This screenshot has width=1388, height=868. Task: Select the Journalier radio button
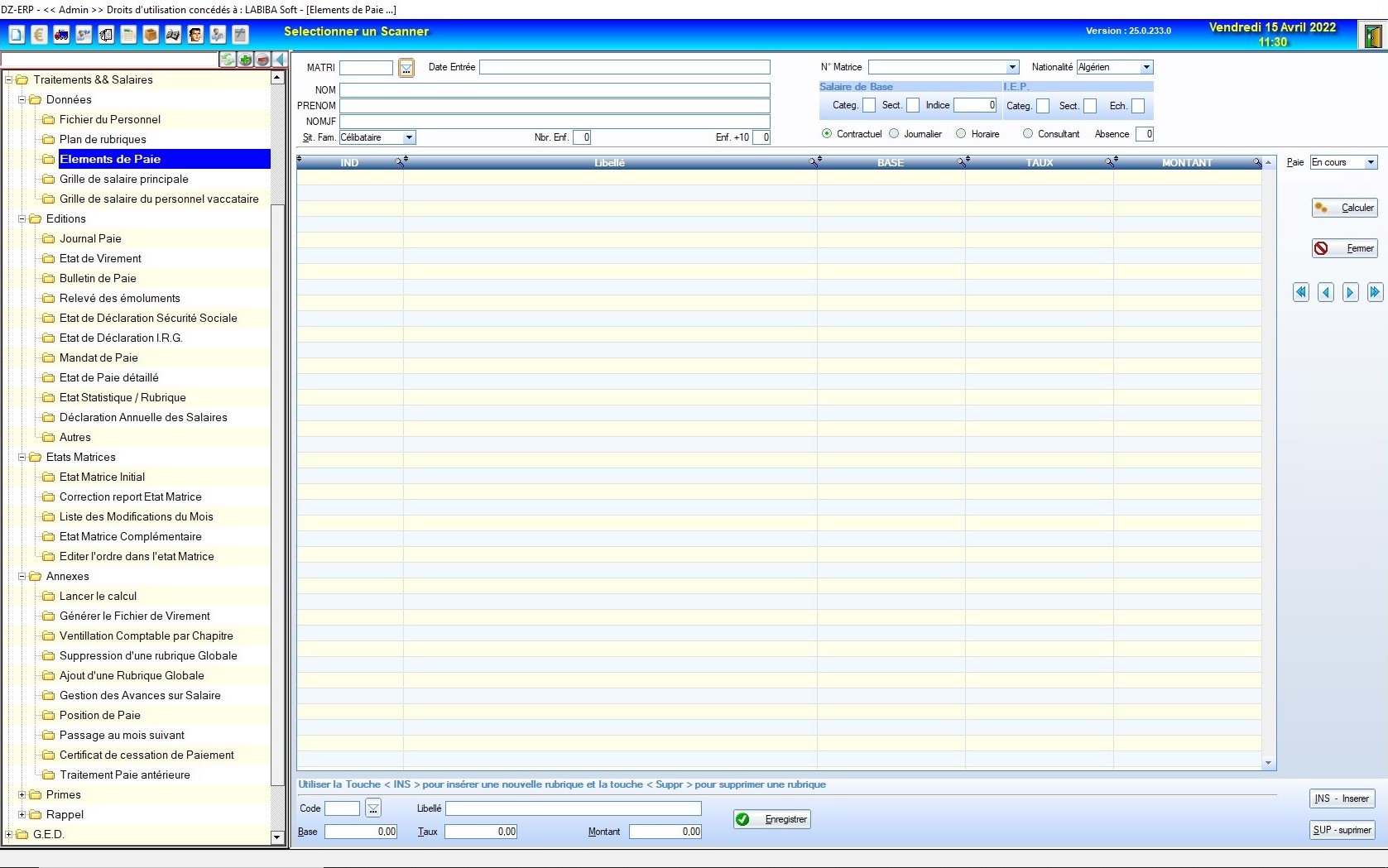(x=894, y=134)
